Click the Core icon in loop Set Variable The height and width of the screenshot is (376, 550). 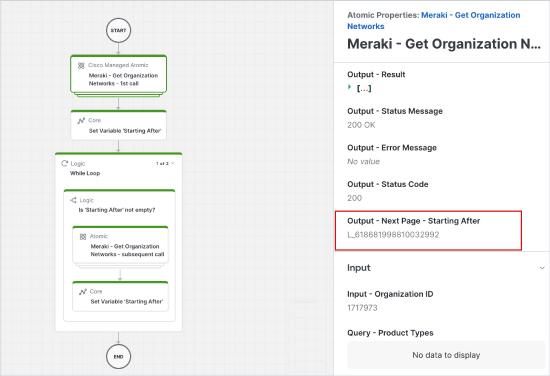(83, 292)
